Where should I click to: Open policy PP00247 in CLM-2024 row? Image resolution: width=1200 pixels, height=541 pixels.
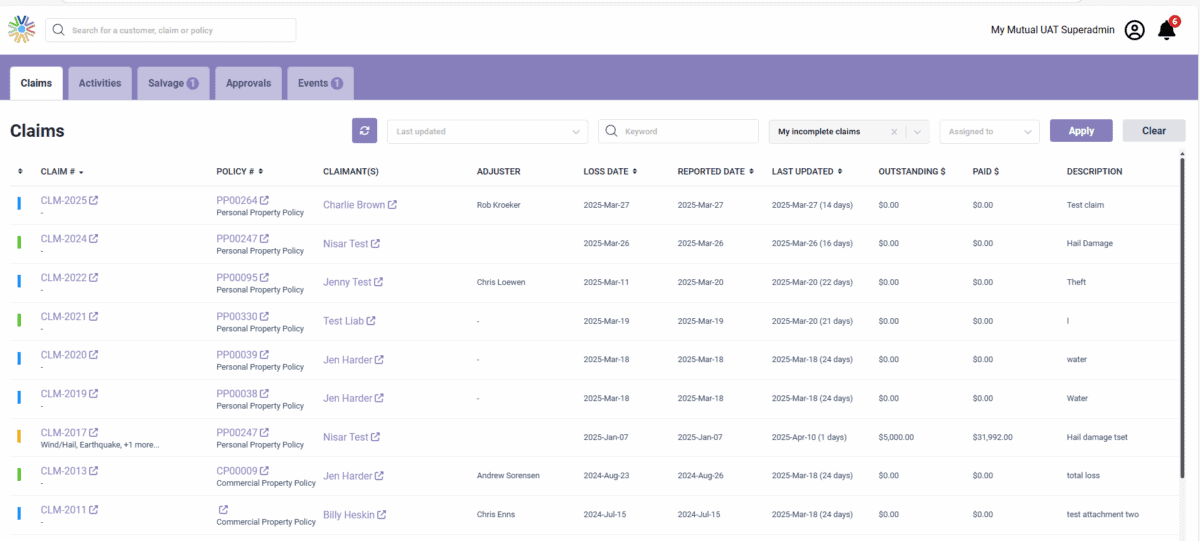[236, 239]
